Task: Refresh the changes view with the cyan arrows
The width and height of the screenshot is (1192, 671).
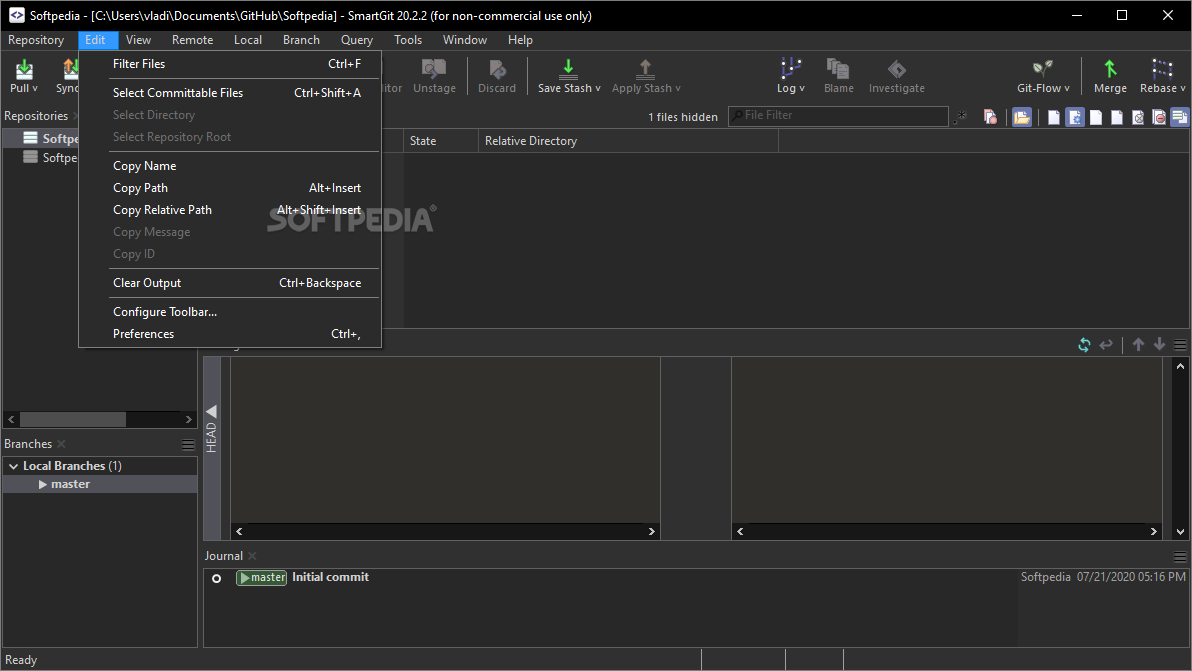Action: click(x=1084, y=345)
